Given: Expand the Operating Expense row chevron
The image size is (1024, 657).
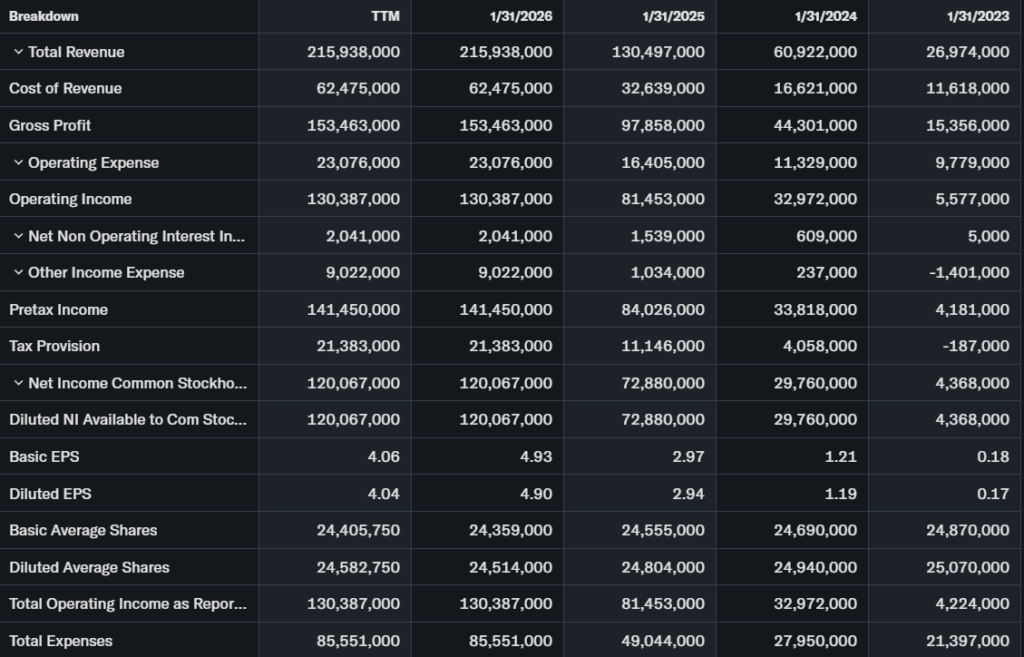Looking at the screenshot, I should pyautogui.click(x=18, y=163).
